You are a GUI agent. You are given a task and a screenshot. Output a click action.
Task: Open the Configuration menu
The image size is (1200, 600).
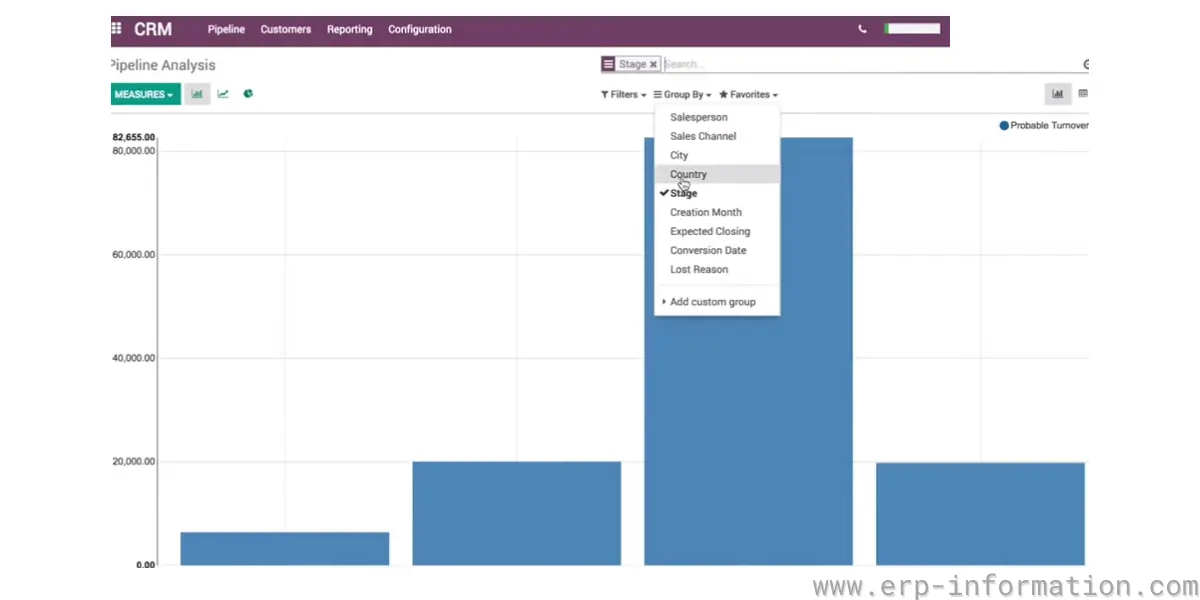click(419, 29)
